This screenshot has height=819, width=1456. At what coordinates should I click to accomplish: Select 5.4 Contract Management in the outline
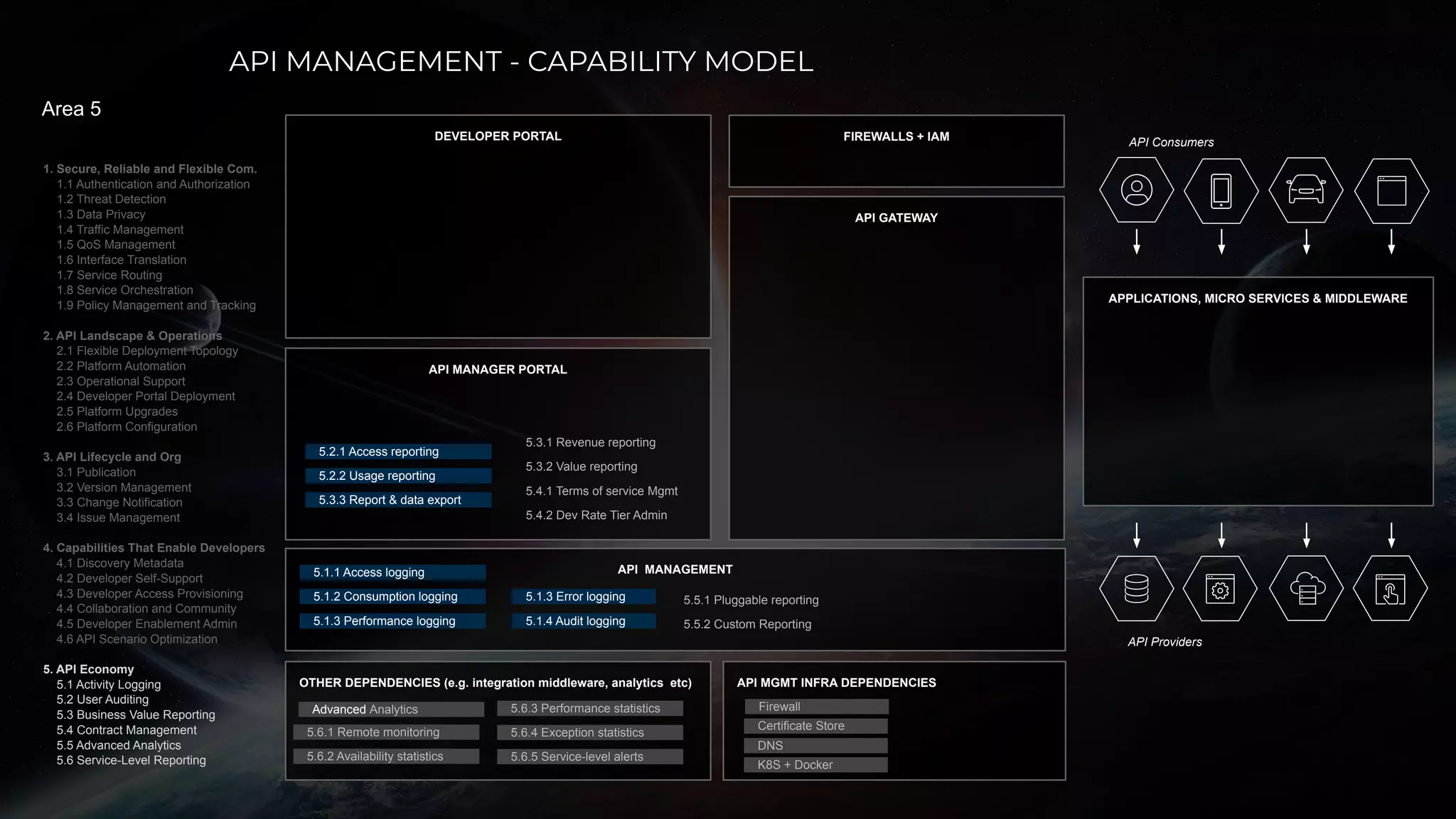tap(127, 730)
